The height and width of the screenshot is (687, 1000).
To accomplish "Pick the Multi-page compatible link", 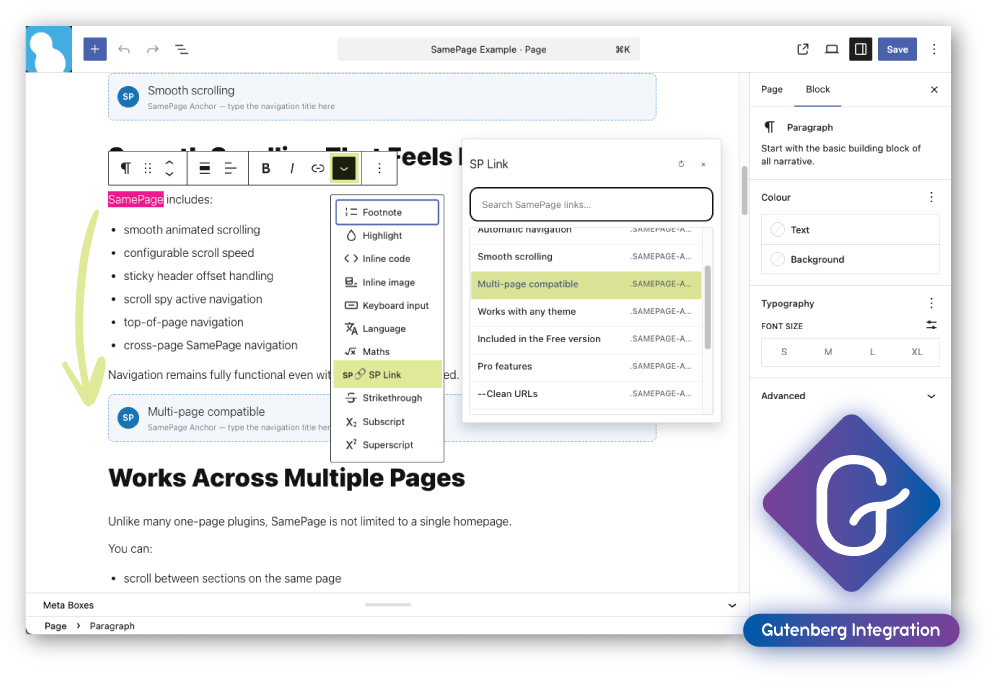I will [585, 284].
